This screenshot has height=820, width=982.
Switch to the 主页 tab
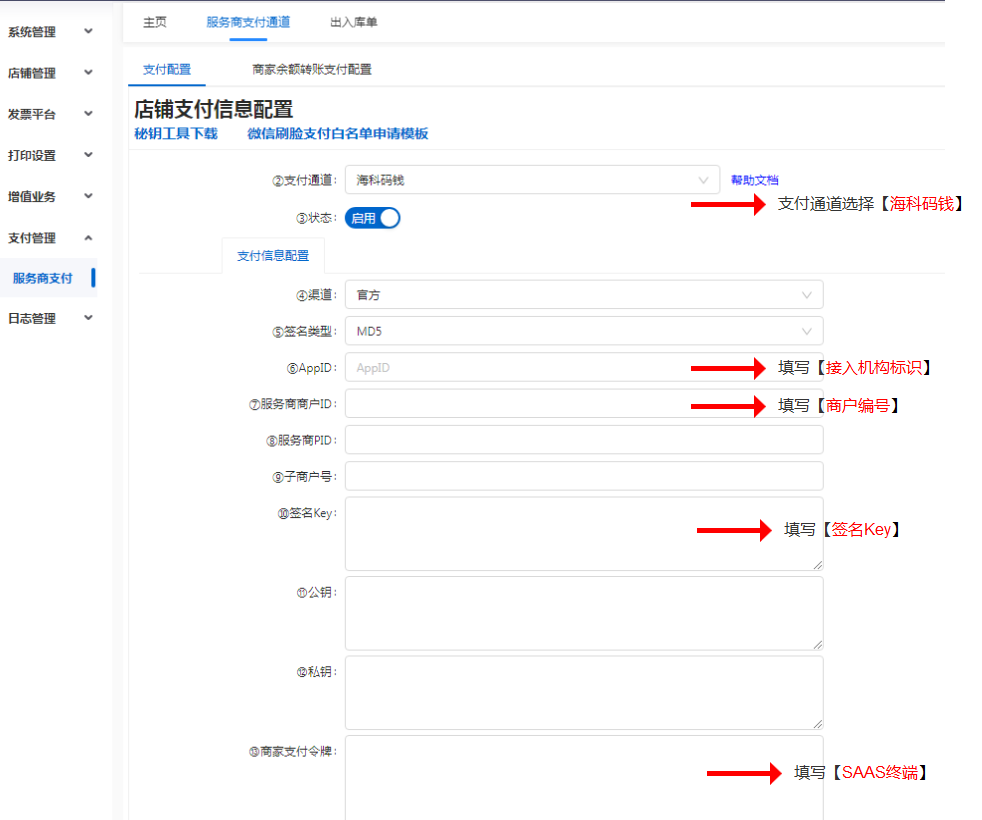point(155,22)
